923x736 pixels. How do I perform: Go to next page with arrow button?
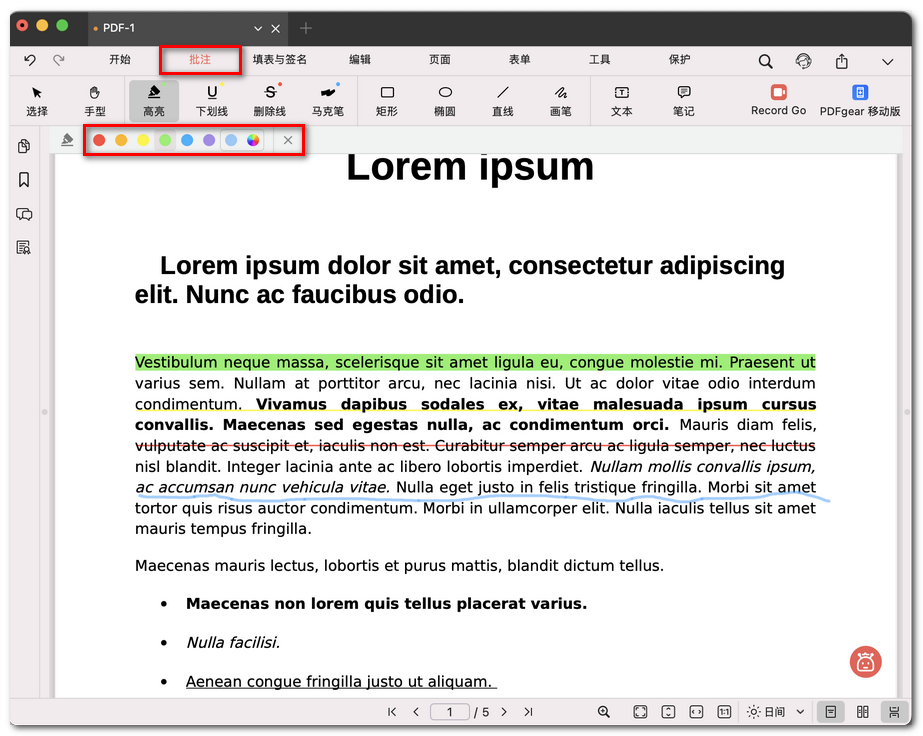point(504,712)
